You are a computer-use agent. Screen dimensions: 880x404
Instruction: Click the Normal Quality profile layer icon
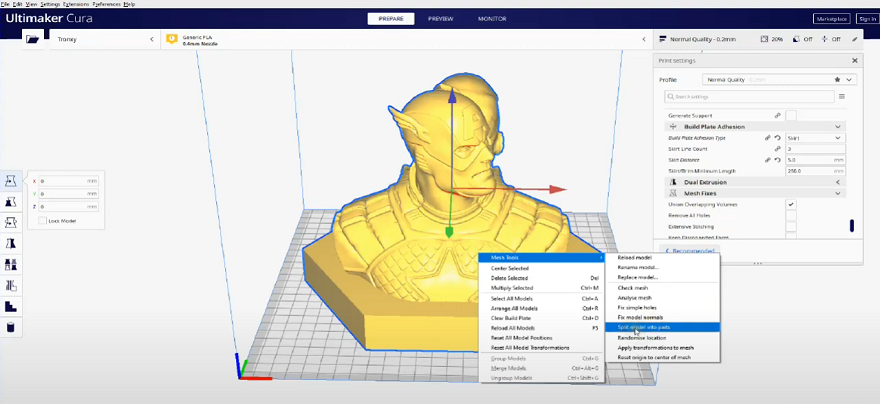(x=663, y=39)
